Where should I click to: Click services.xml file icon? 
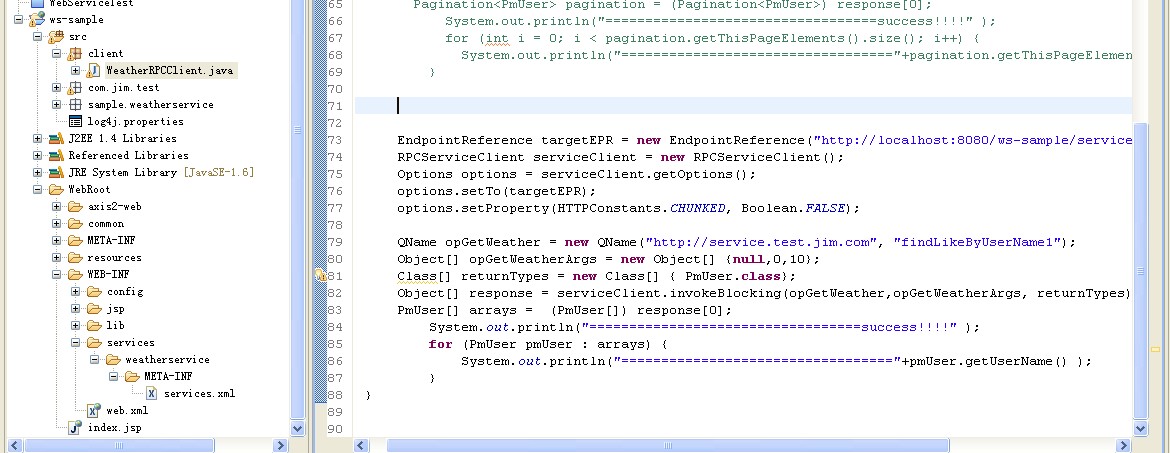[151, 393]
